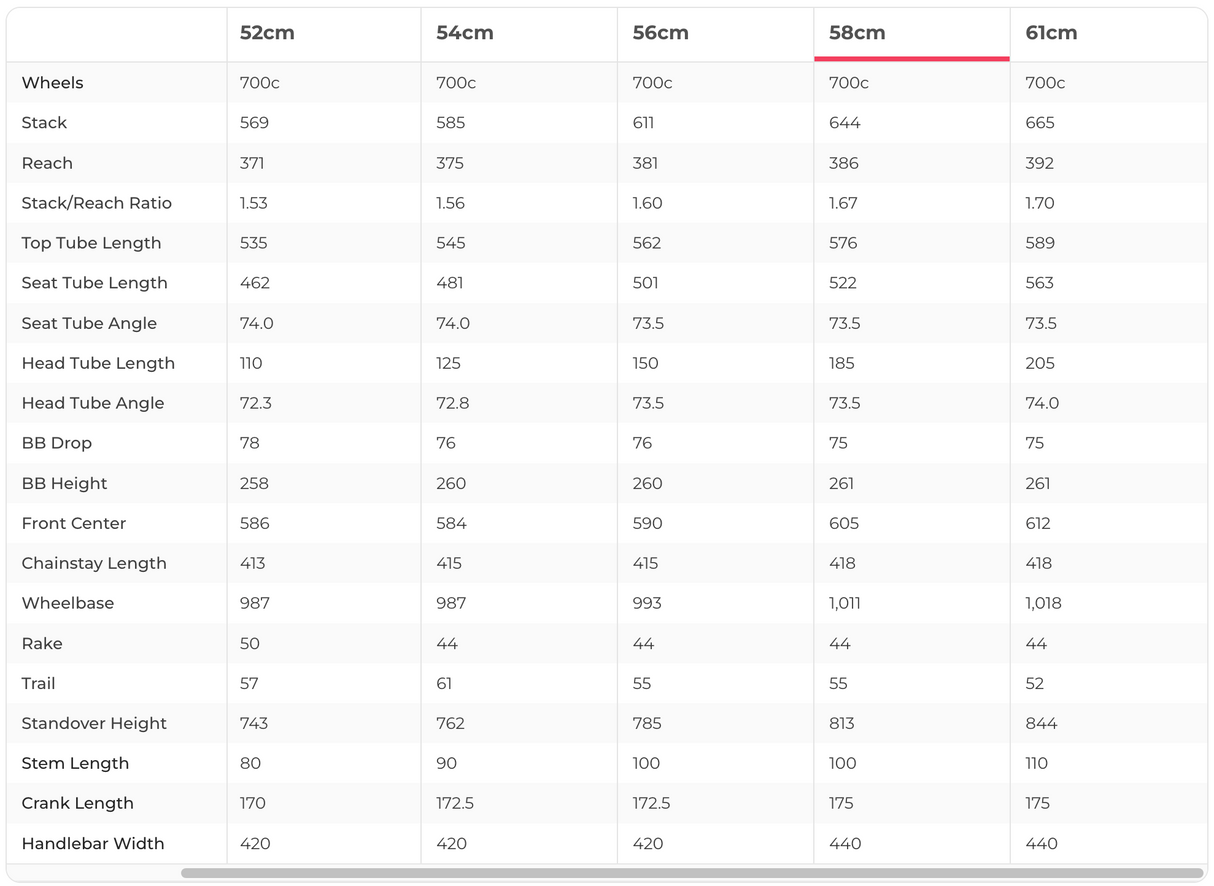Viewport: 1214px width, 886px height.
Task: Click the Stack/Reach Ratio row label
Action: (97, 203)
